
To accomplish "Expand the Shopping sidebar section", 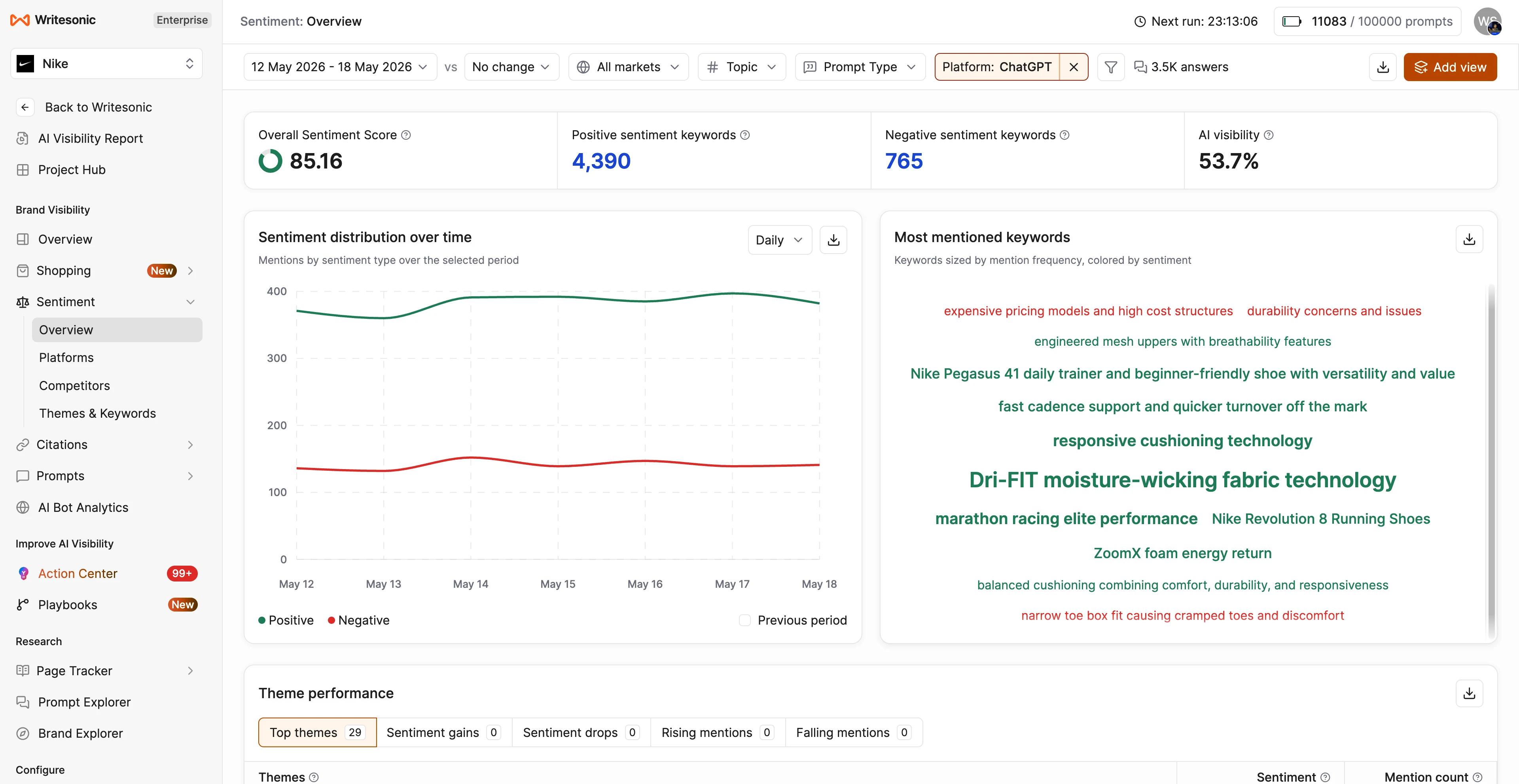I will [x=190, y=271].
